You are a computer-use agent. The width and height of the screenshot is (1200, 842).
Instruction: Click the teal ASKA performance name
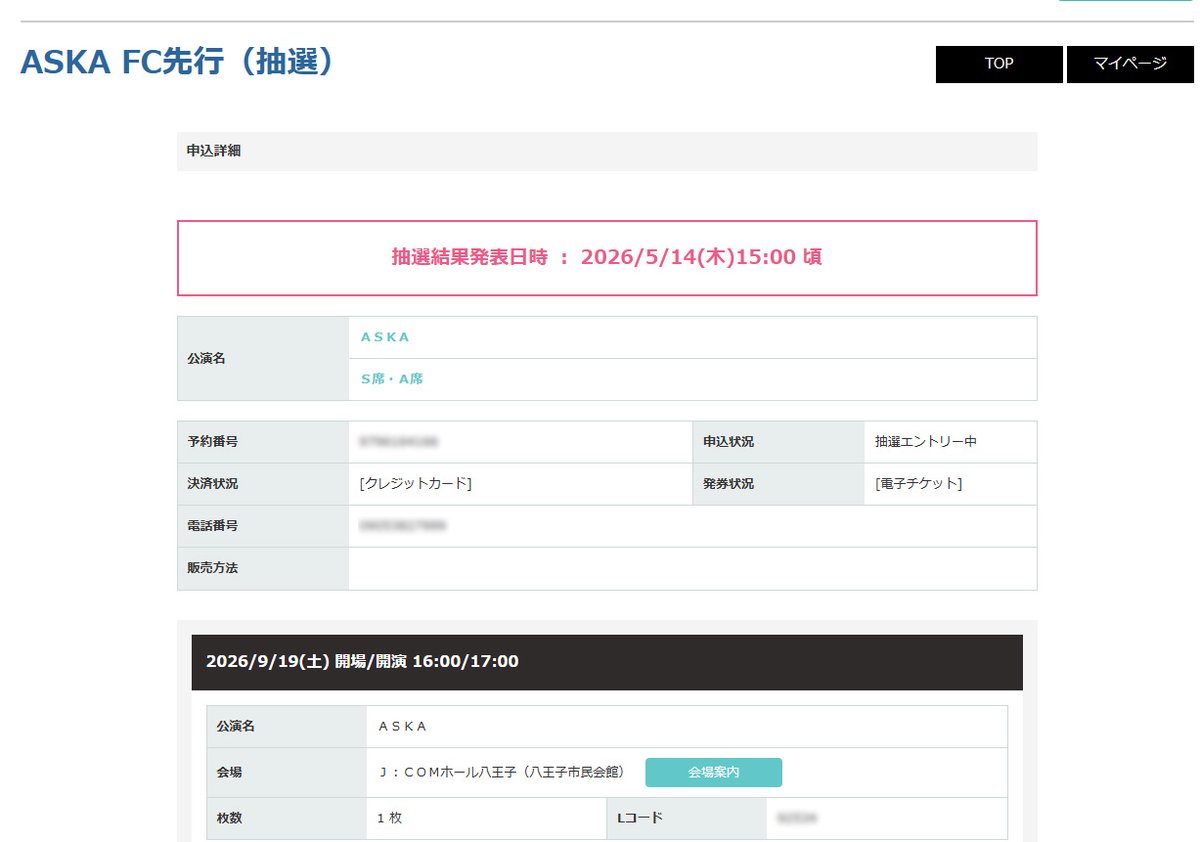(386, 337)
